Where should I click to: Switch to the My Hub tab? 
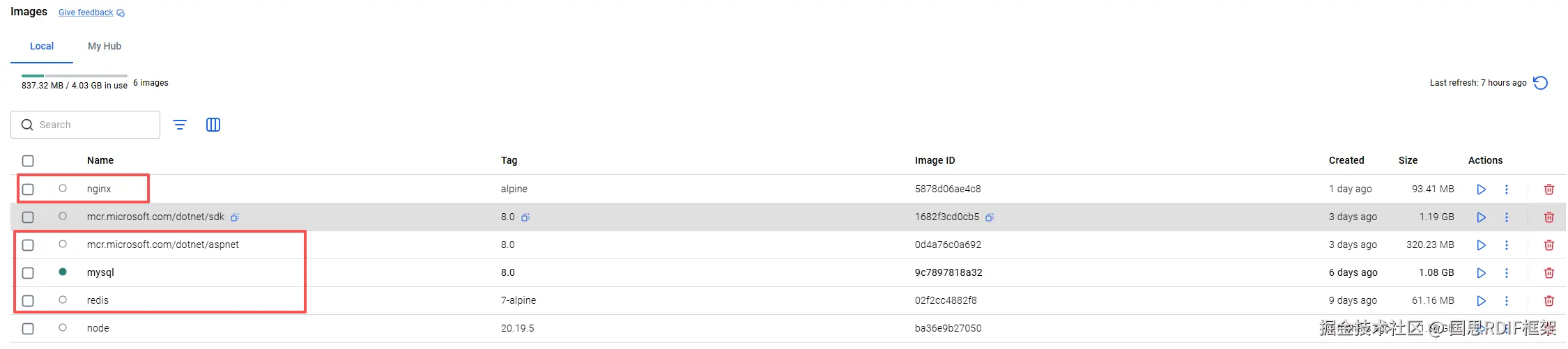pyautogui.click(x=105, y=46)
